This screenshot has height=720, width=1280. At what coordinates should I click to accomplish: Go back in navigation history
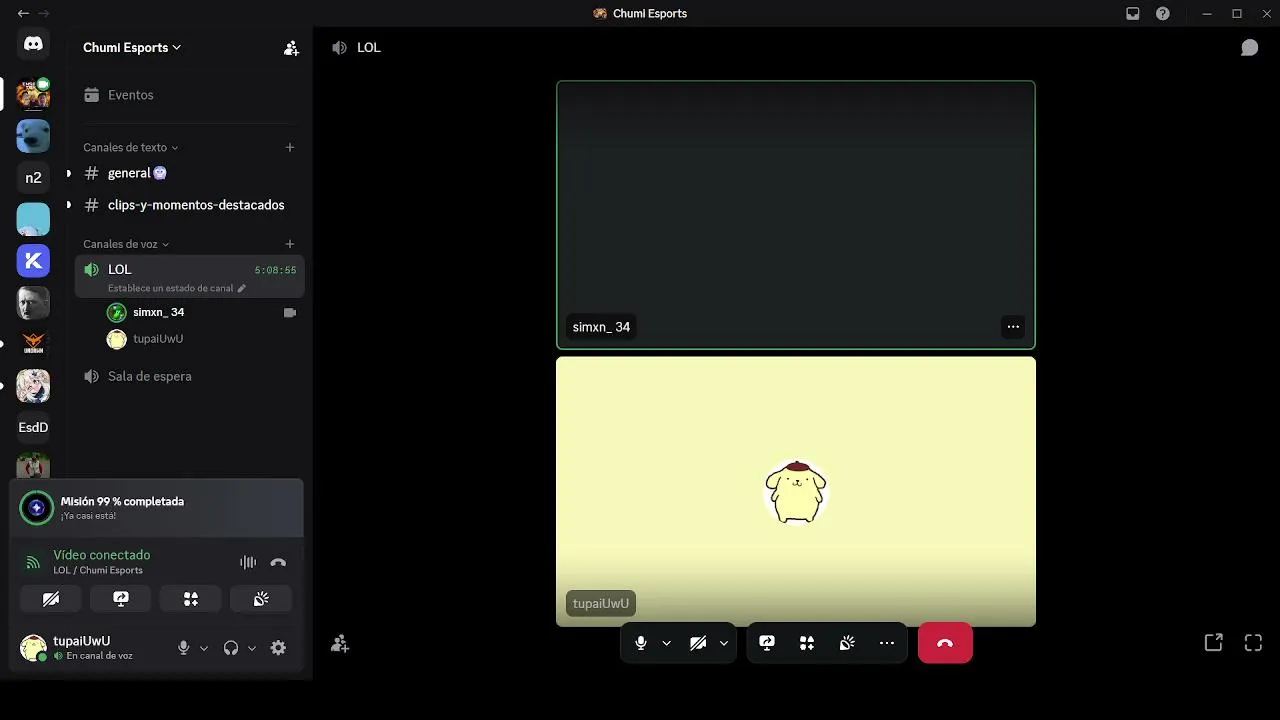coord(23,14)
